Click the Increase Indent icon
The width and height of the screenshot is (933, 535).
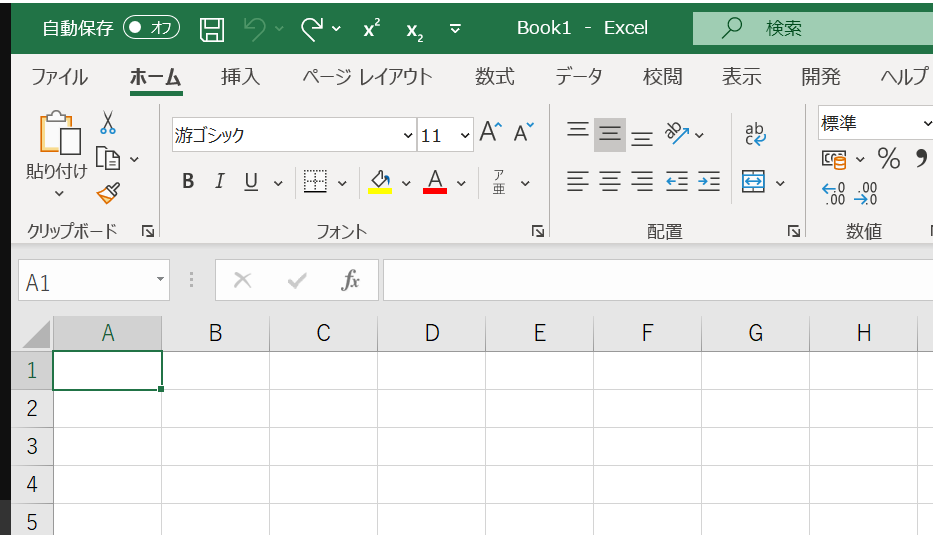point(709,182)
